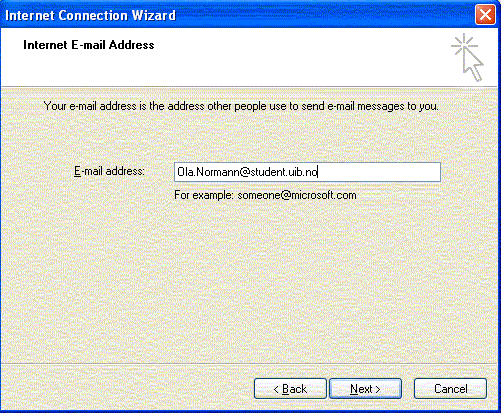The height and width of the screenshot is (415, 501).
Task: Click the Next button
Action: click(x=365, y=389)
